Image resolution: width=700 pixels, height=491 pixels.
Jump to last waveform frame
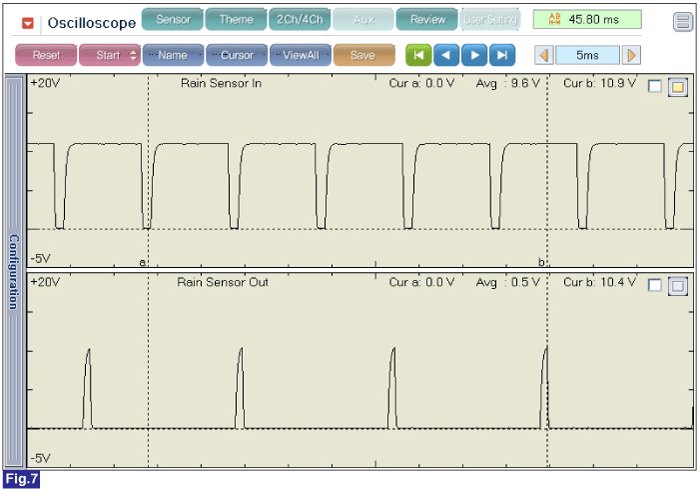[503, 55]
